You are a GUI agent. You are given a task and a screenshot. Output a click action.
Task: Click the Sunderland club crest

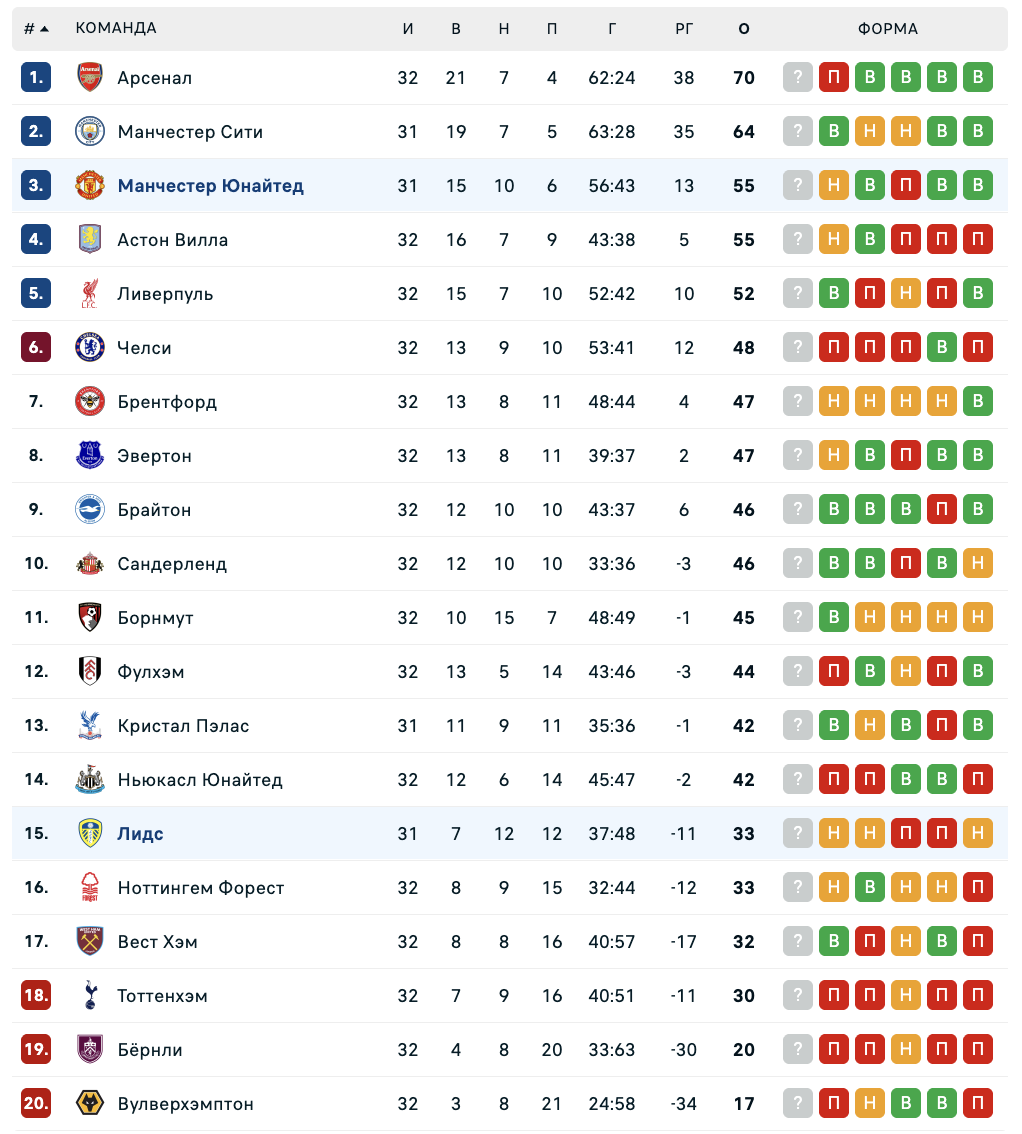point(90,564)
